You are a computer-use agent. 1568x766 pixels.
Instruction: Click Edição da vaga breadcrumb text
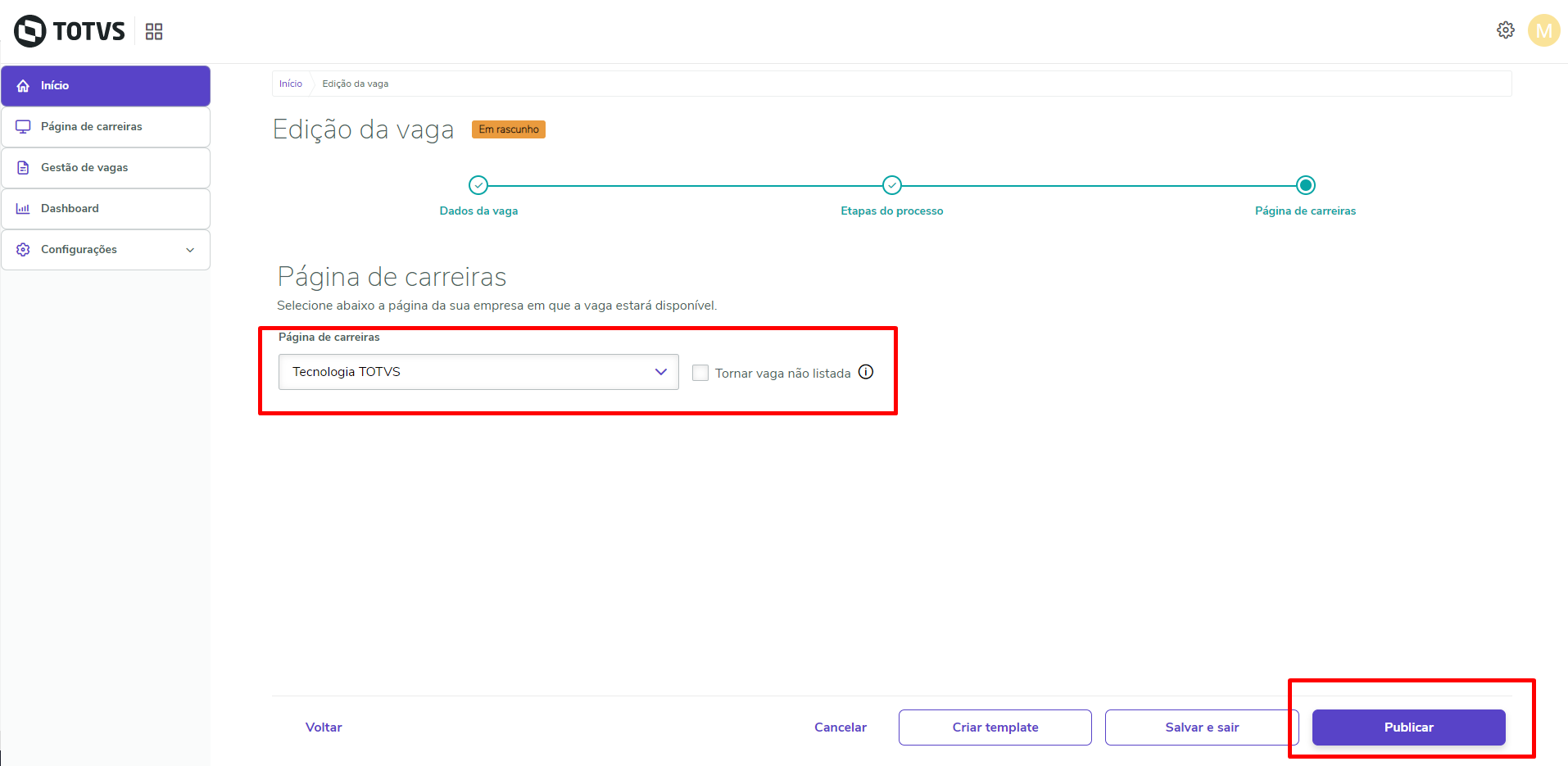[x=356, y=84]
